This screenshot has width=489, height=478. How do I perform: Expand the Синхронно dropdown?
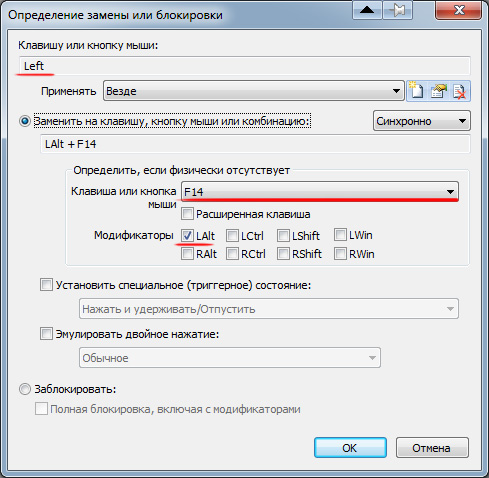[x=422, y=121]
